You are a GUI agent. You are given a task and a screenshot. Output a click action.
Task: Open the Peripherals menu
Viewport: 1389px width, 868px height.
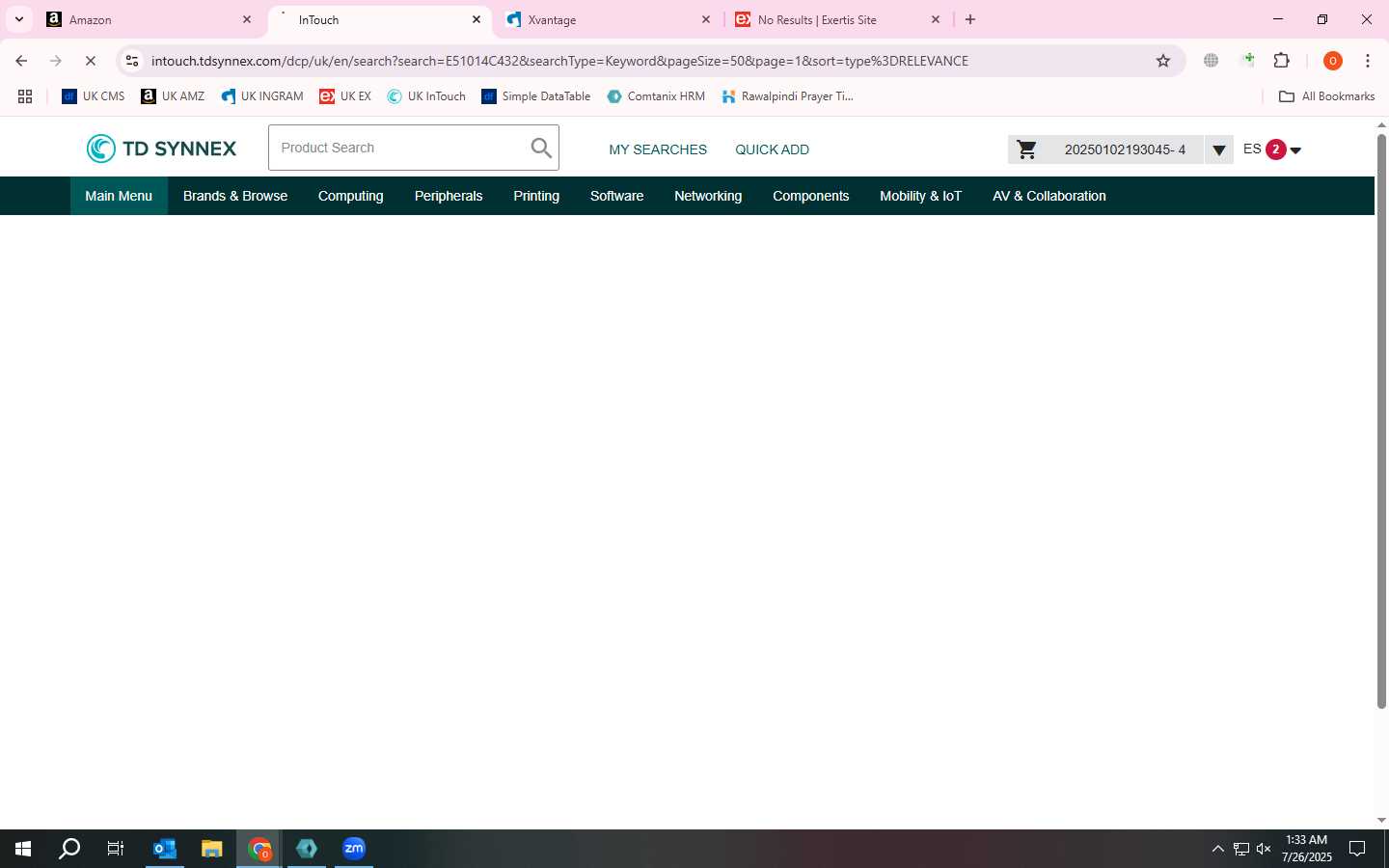click(x=449, y=196)
